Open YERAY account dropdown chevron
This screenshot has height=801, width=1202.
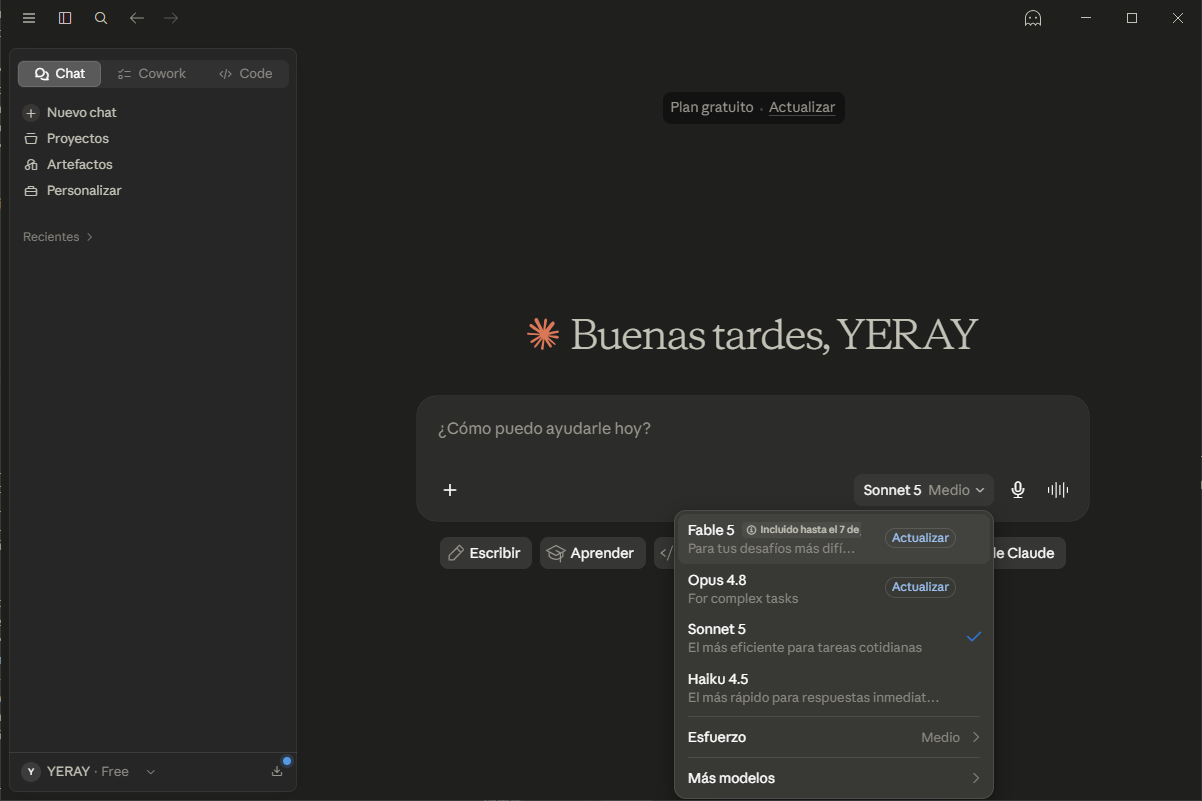point(151,772)
